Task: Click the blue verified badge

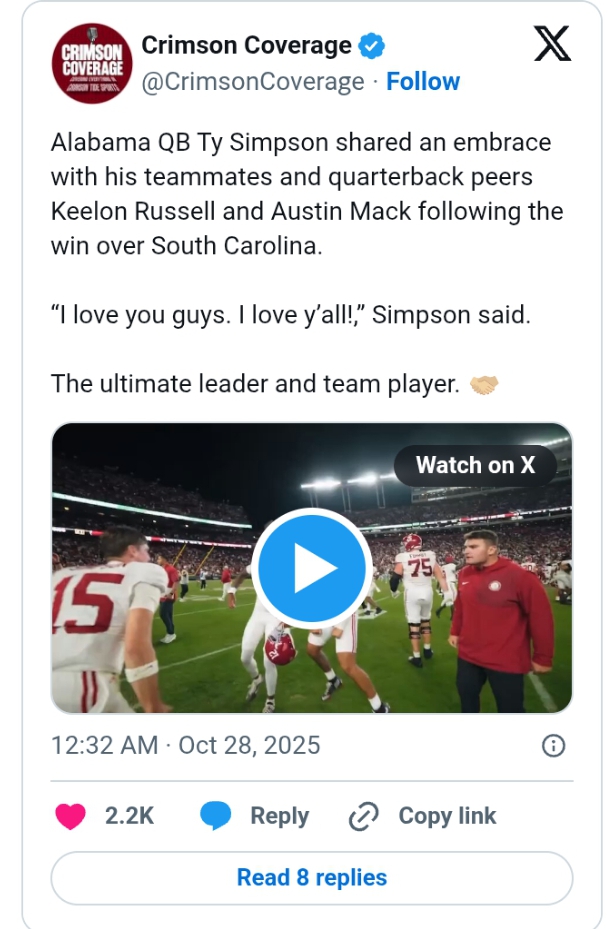Action: (372, 46)
